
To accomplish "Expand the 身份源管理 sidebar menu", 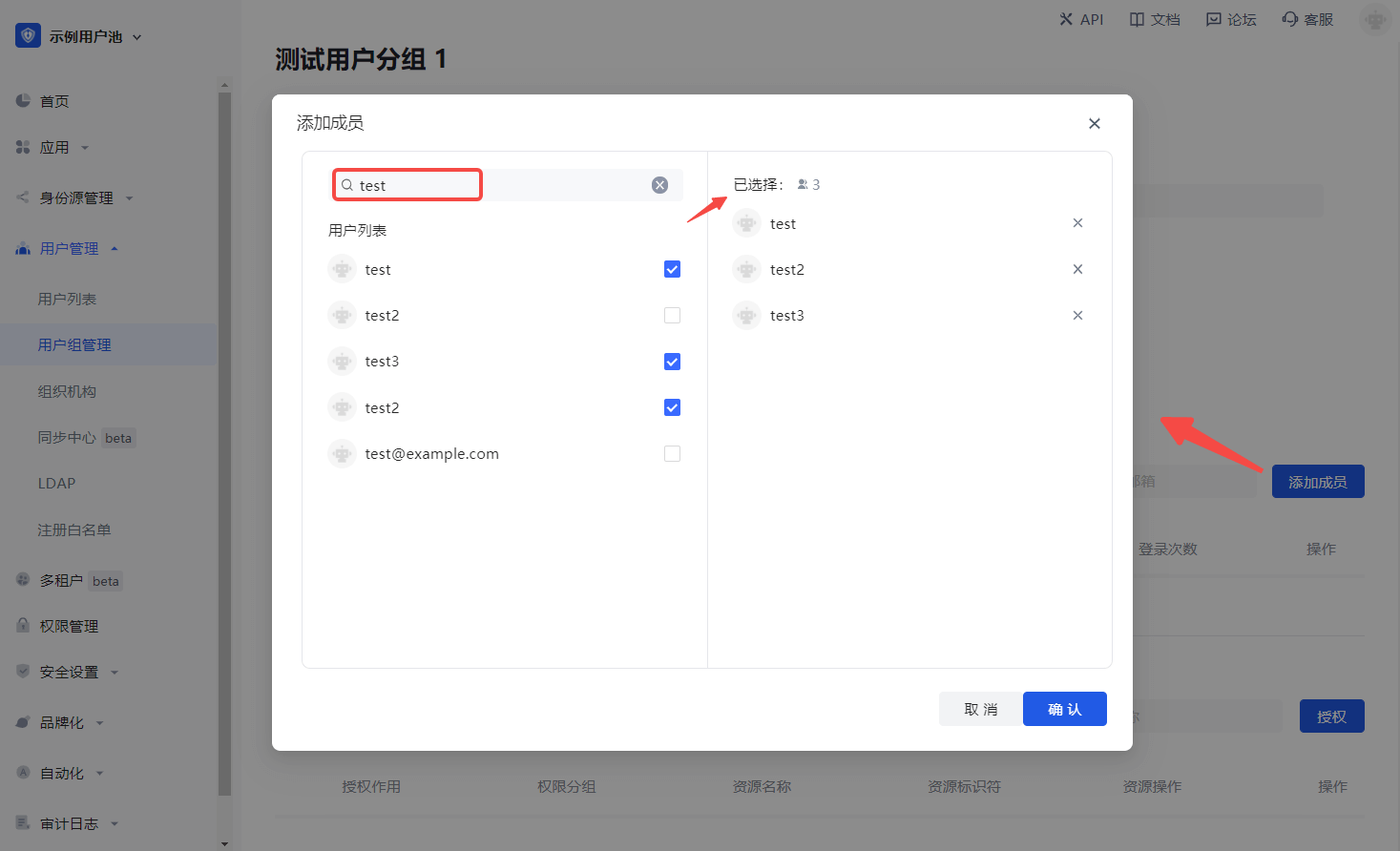I will coord(76,198).
